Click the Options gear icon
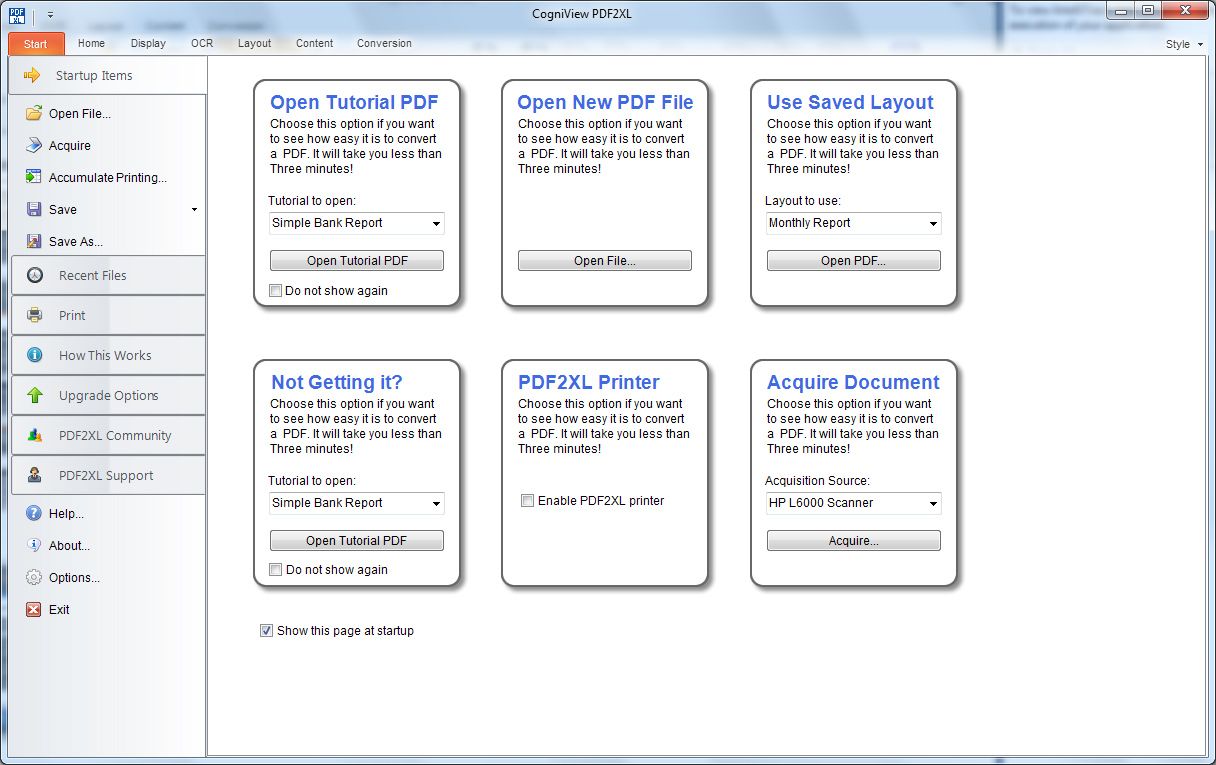 coord(34,577)
